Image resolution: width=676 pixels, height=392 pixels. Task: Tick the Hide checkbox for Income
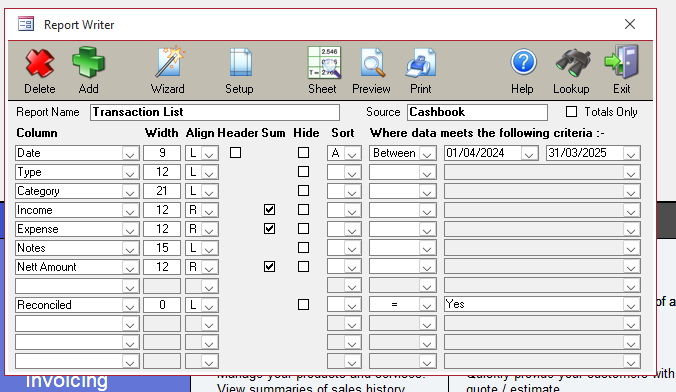click(x=304, y=210)
